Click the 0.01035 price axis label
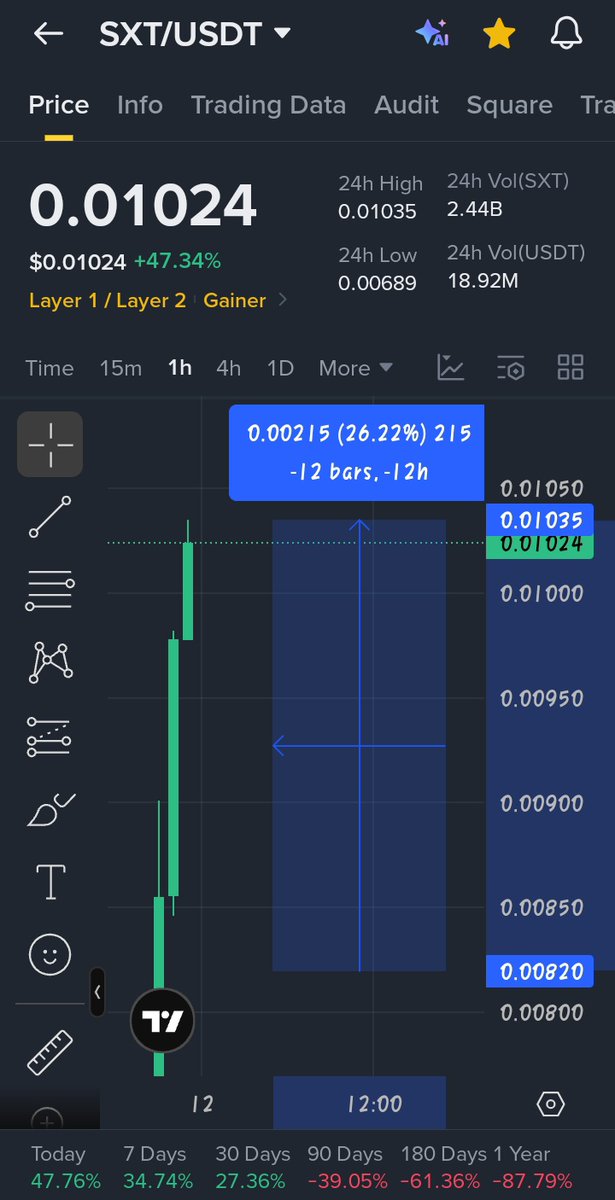This screenshot has width=615, height=1200. click(x=540, y=520)
